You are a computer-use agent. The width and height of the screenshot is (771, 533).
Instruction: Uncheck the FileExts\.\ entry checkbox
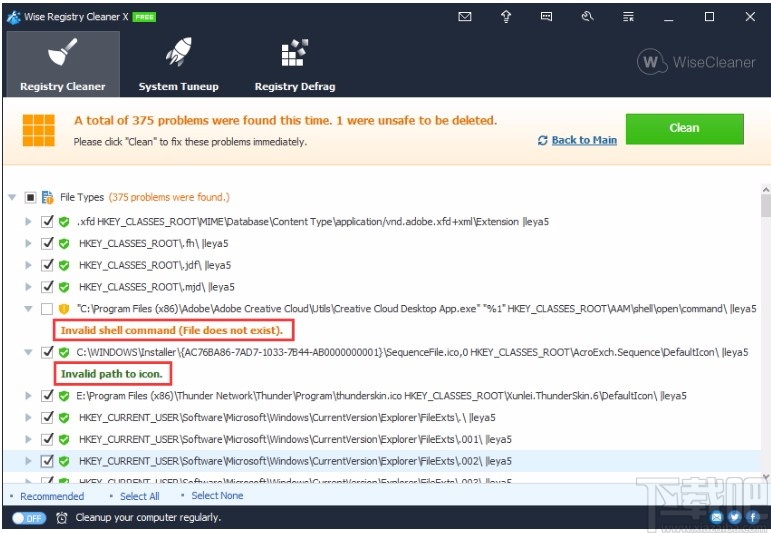coord(47,417)
